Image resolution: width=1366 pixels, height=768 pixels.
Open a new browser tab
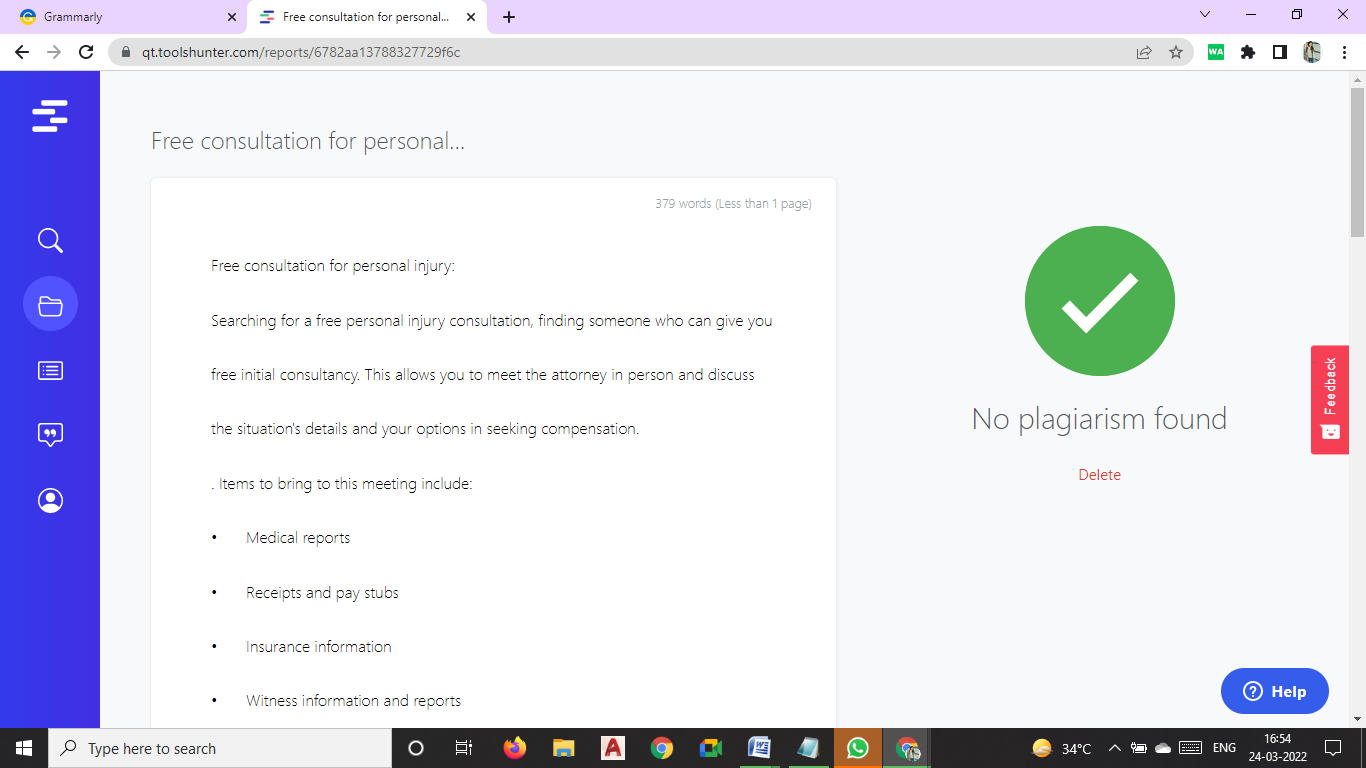click(509, 17)
